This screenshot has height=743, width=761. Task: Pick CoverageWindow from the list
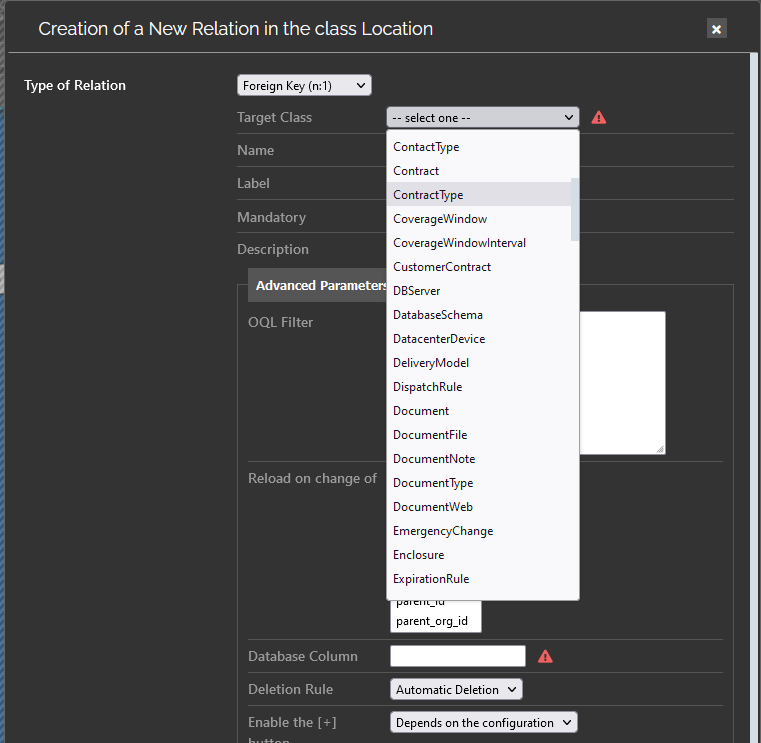click(x=440, y=219)
